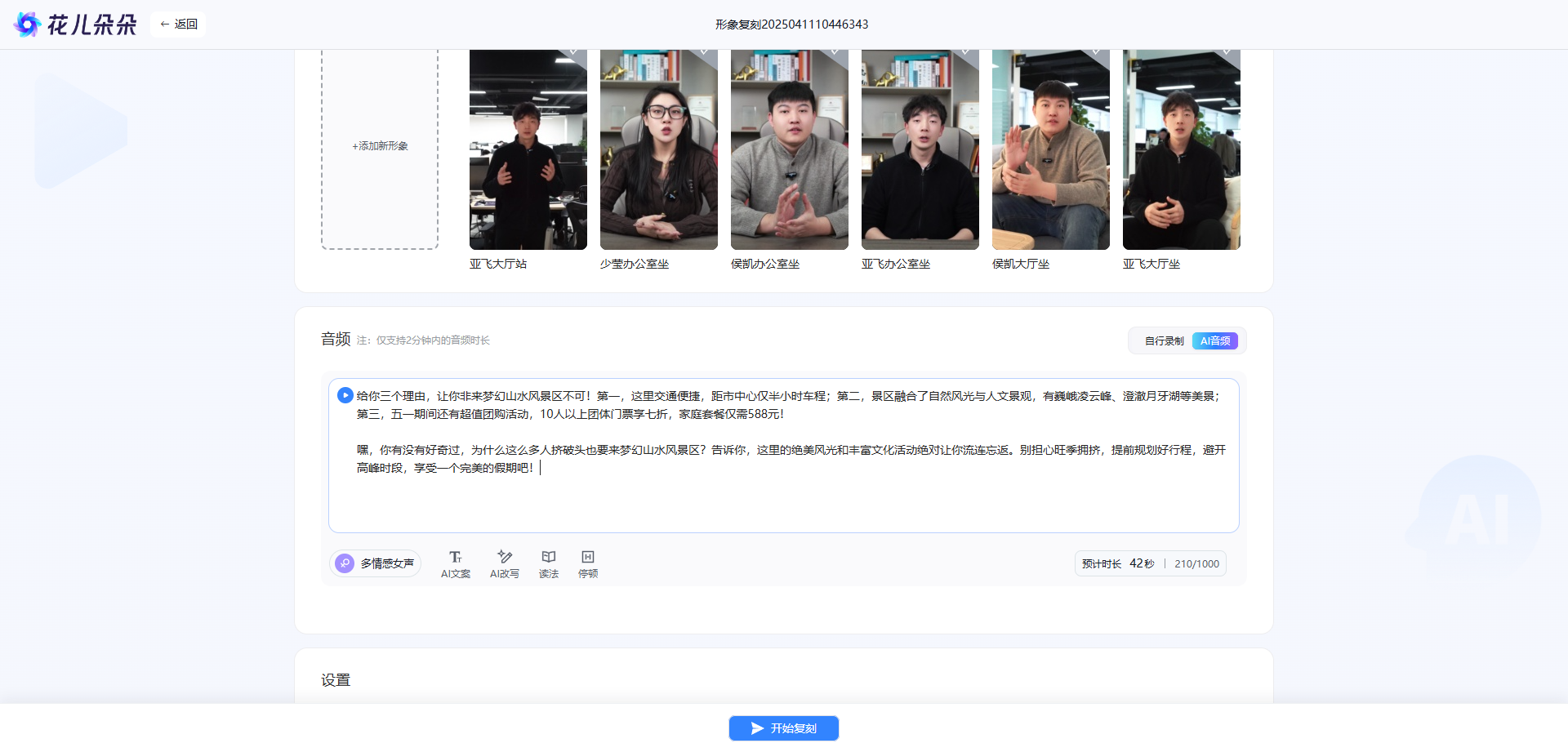Pick the 侯凯办公室坐 avatar
The height and width of the screenshot is (752, 1568).
pyautogui.click(x=789, y=149)
